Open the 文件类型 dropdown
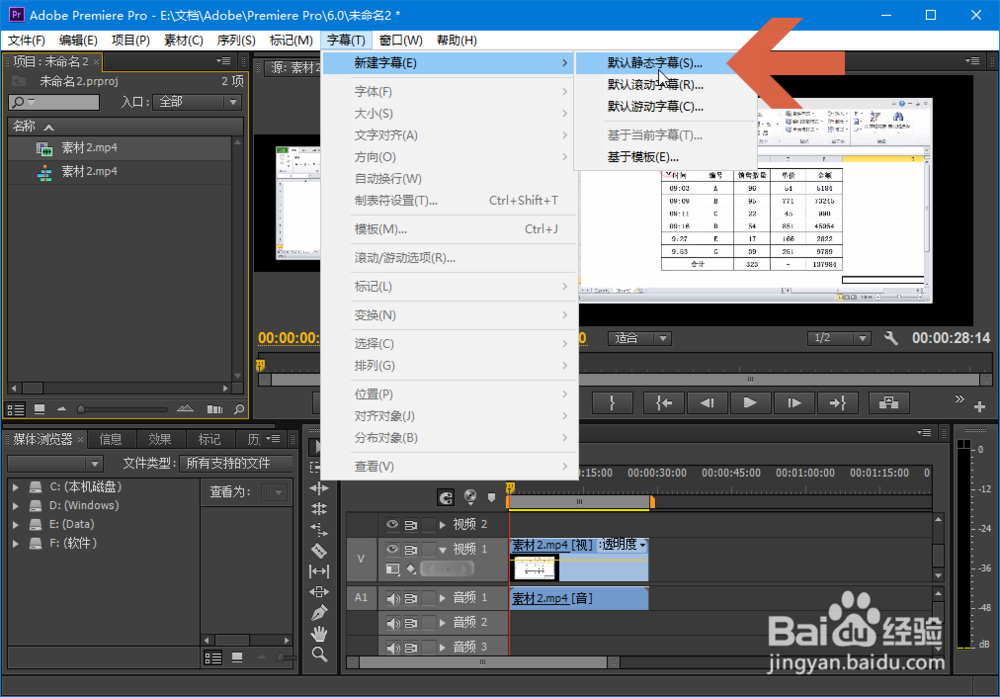This screenshot has width=1000, height=697. point(236,463)
